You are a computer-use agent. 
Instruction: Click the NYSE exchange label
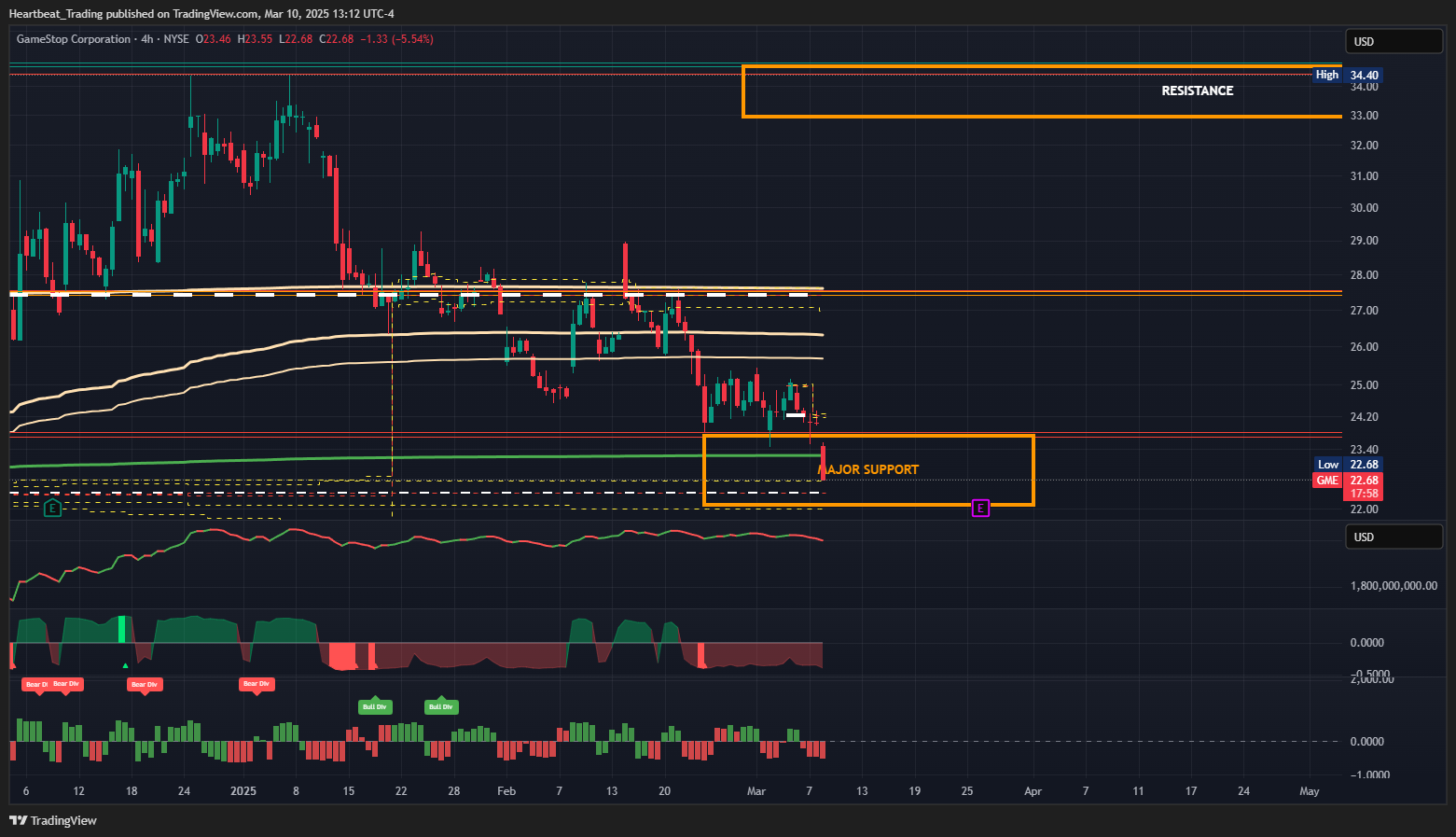[x=176, y=39]
